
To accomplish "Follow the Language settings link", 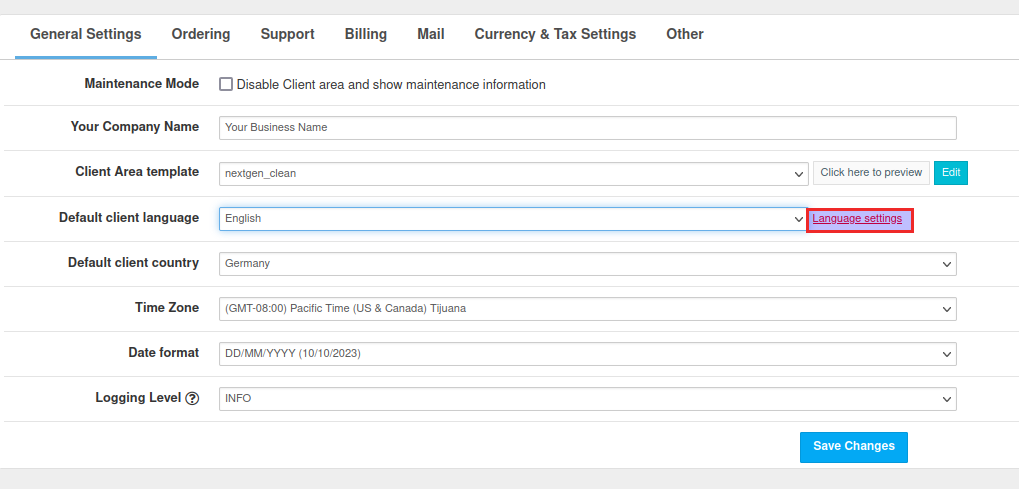I will (x=857, y=218).
